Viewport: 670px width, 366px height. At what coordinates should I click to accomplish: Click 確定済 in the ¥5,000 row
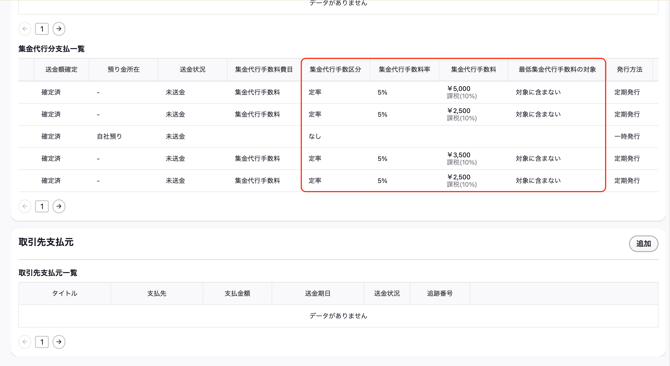51,92
